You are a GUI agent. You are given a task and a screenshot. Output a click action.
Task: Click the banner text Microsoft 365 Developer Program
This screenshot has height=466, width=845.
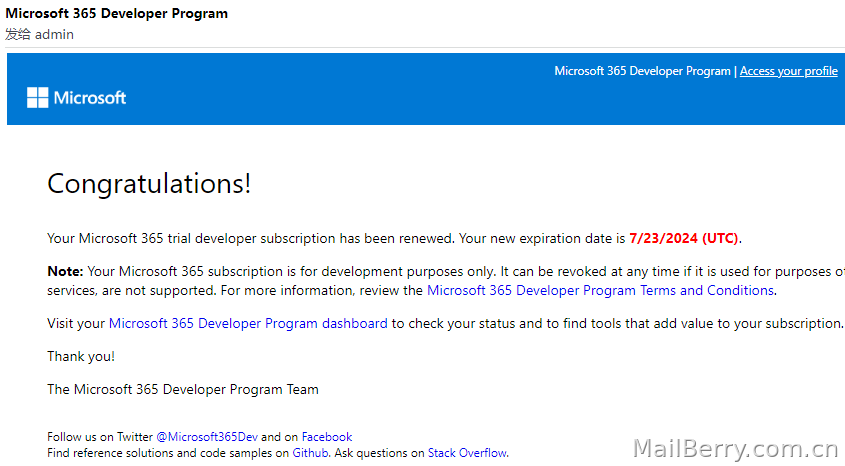pyautogui.click(x=642, y=71)
